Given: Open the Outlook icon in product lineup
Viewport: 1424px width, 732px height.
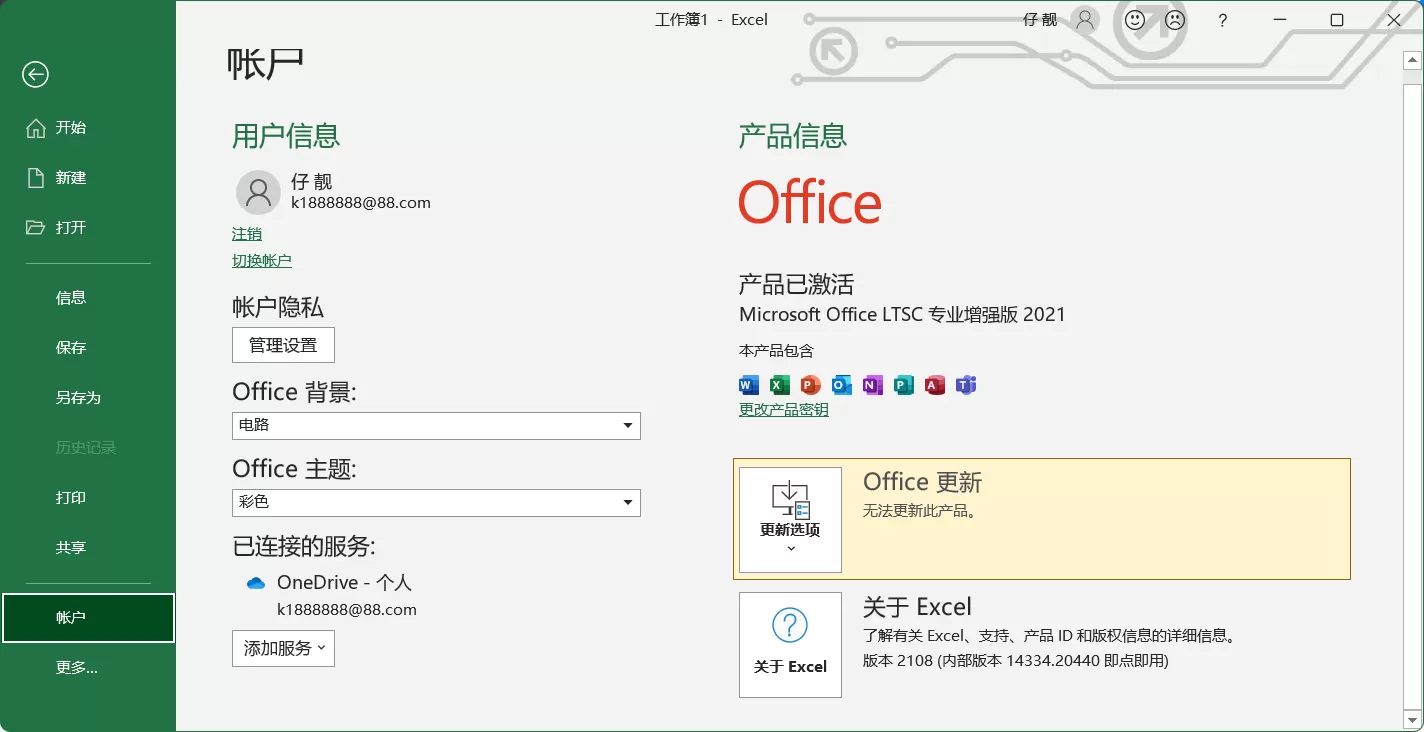Looking at the screenshot, I should pyautogui.click(x=841, y=384).
